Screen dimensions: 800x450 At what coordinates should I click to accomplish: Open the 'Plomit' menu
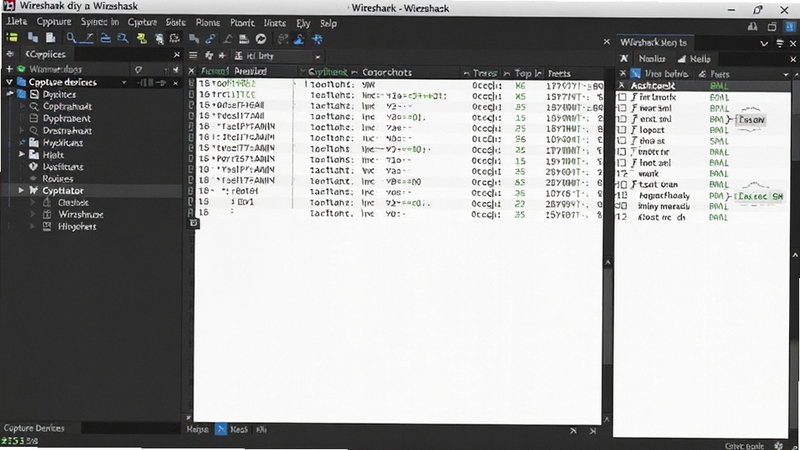click(x=242, y=22)
